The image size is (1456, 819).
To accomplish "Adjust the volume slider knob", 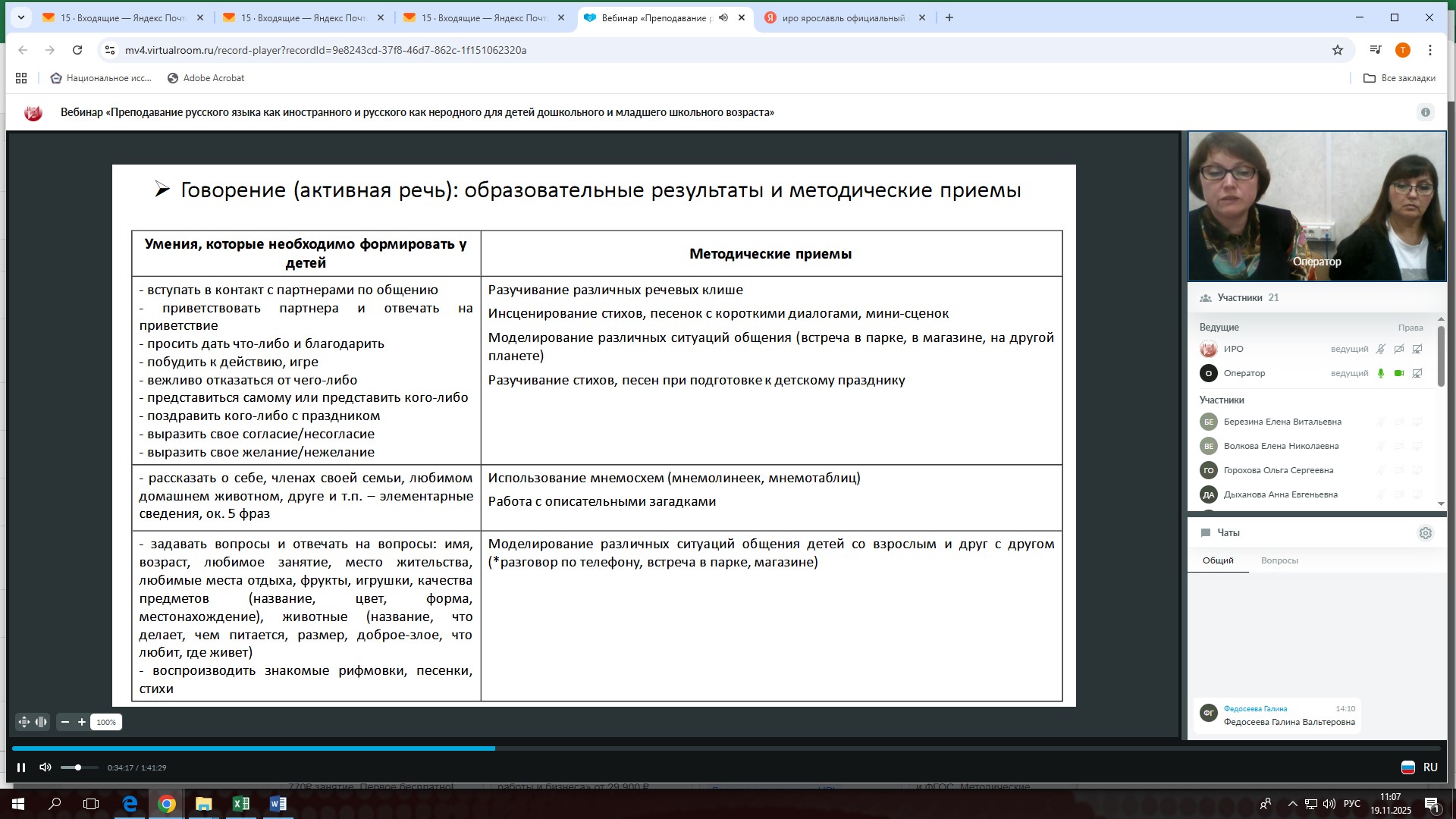I will [78, 767].
